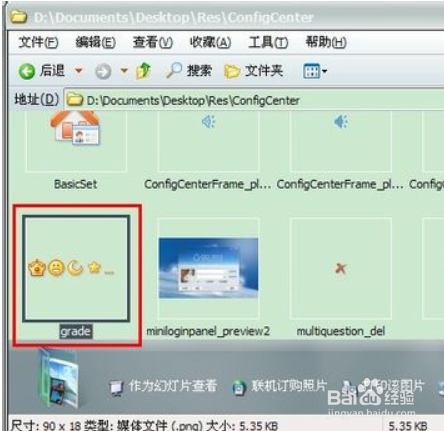Viewport: 444px width, 431px height.
Task: Click the title bar folder icon
Action: 19,17
